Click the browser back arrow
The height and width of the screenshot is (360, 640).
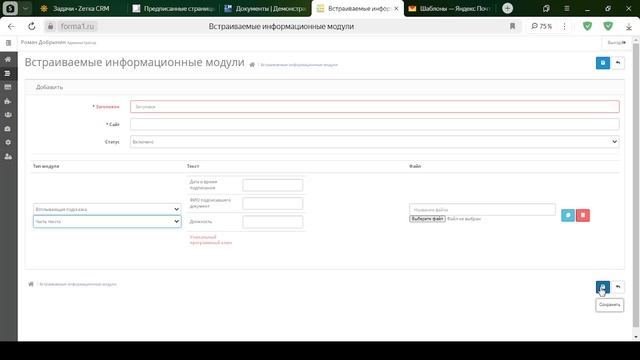pos(11,27)
